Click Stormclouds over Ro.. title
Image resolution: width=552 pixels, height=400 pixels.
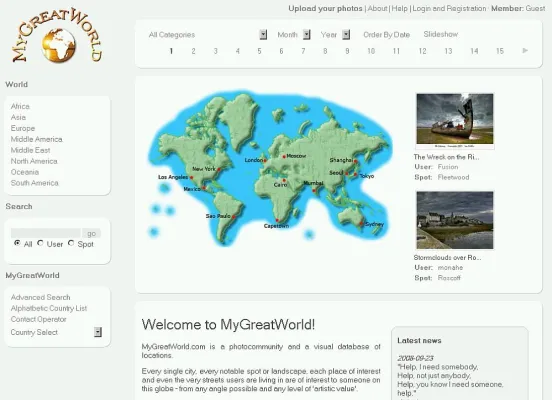coord(447,257)
